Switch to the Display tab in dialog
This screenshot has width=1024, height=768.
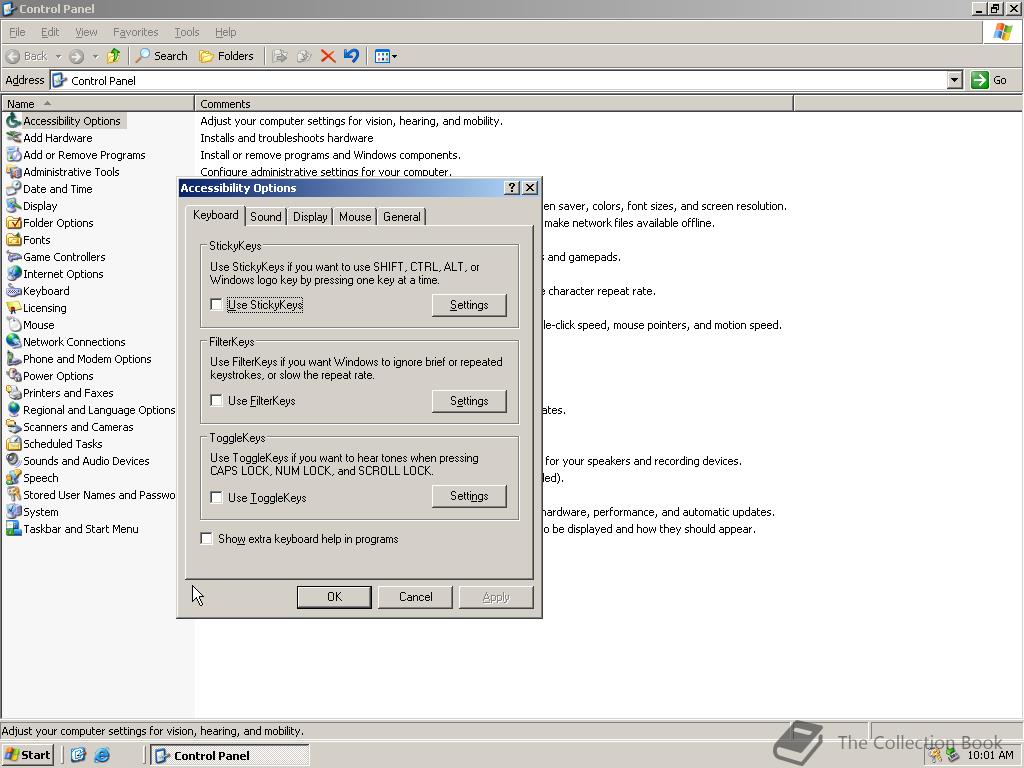click(310, 217)
